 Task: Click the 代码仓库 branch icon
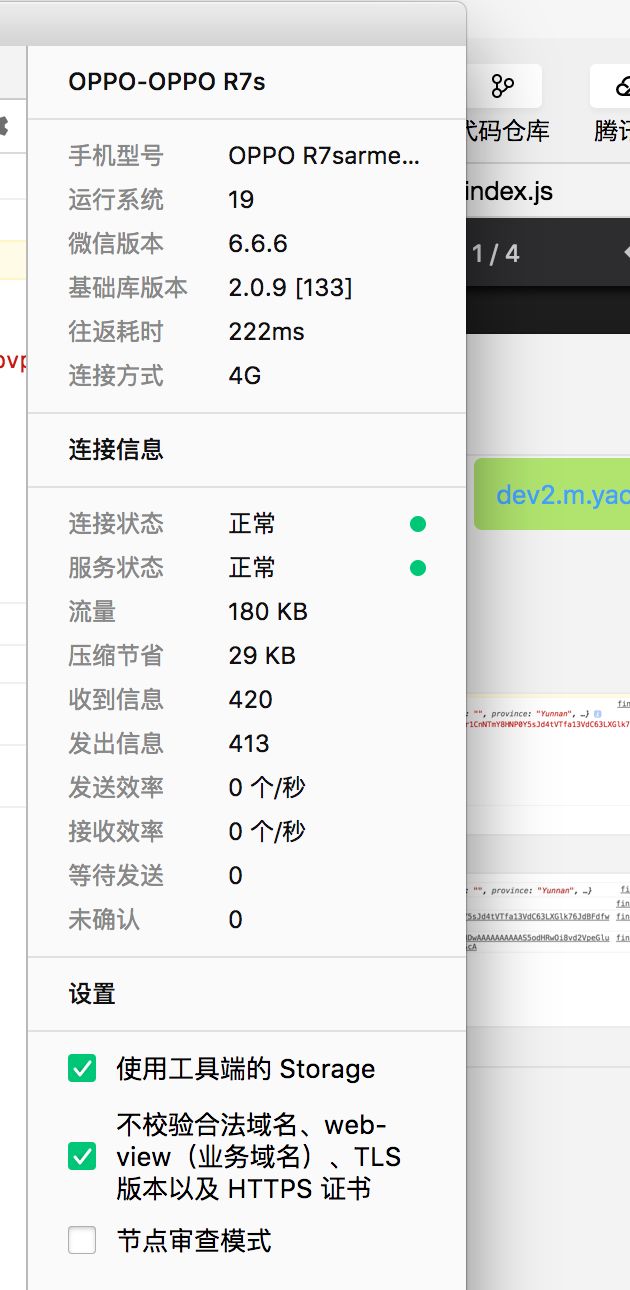coord(502,86)
